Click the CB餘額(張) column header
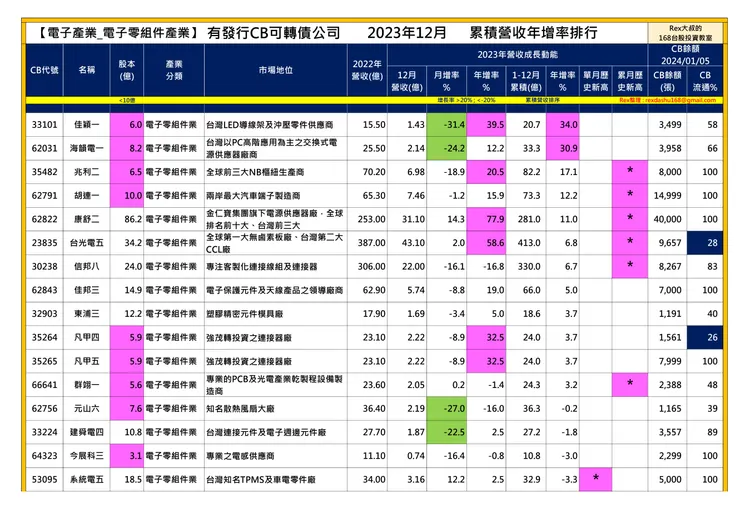Image resolution: width=740 pixels, height=523 pixels. coord(667,81)
